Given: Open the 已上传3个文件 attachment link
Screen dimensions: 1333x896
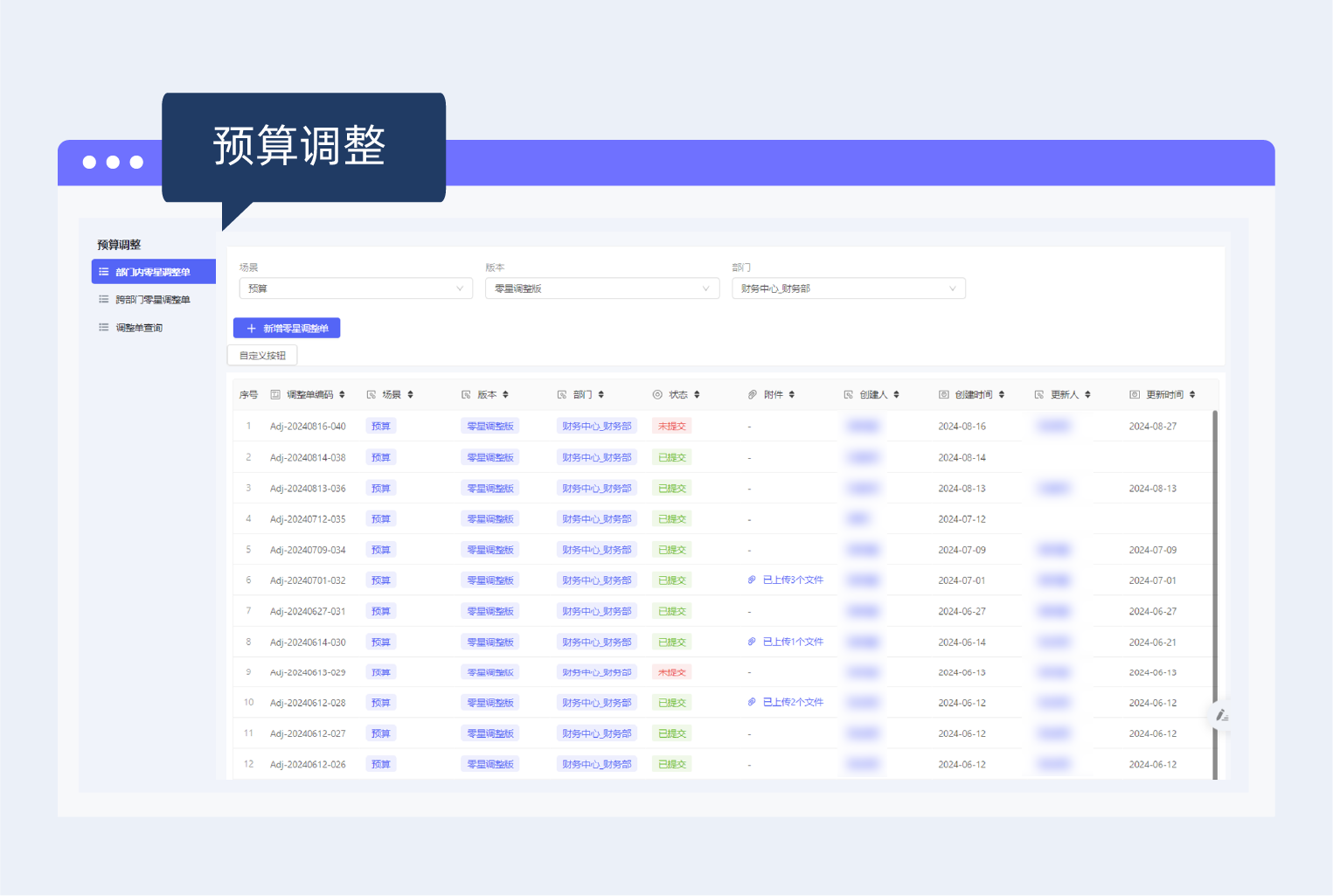Looking at the screenshot, I should [793, 580].
